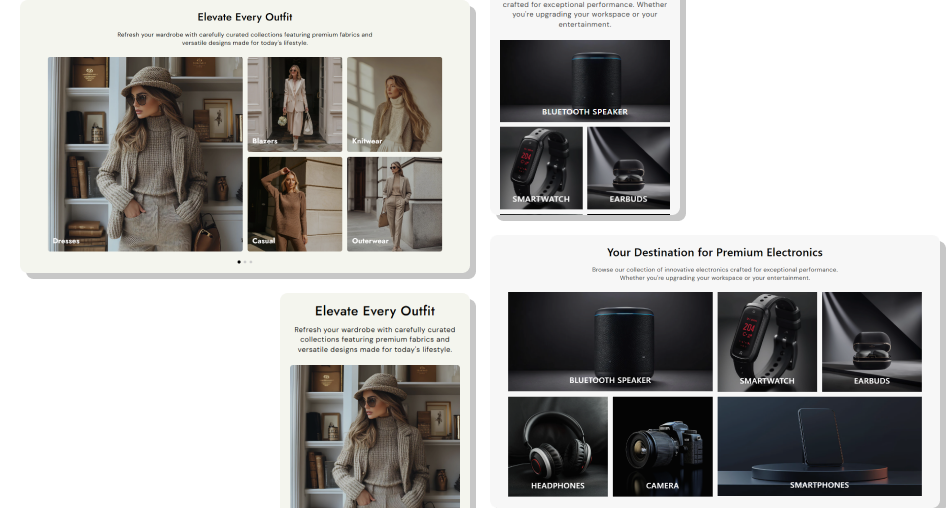The image size is (950, 508).
Task: Open Smartwatch tile in the wide electronics card
Action: coord(767,342)
